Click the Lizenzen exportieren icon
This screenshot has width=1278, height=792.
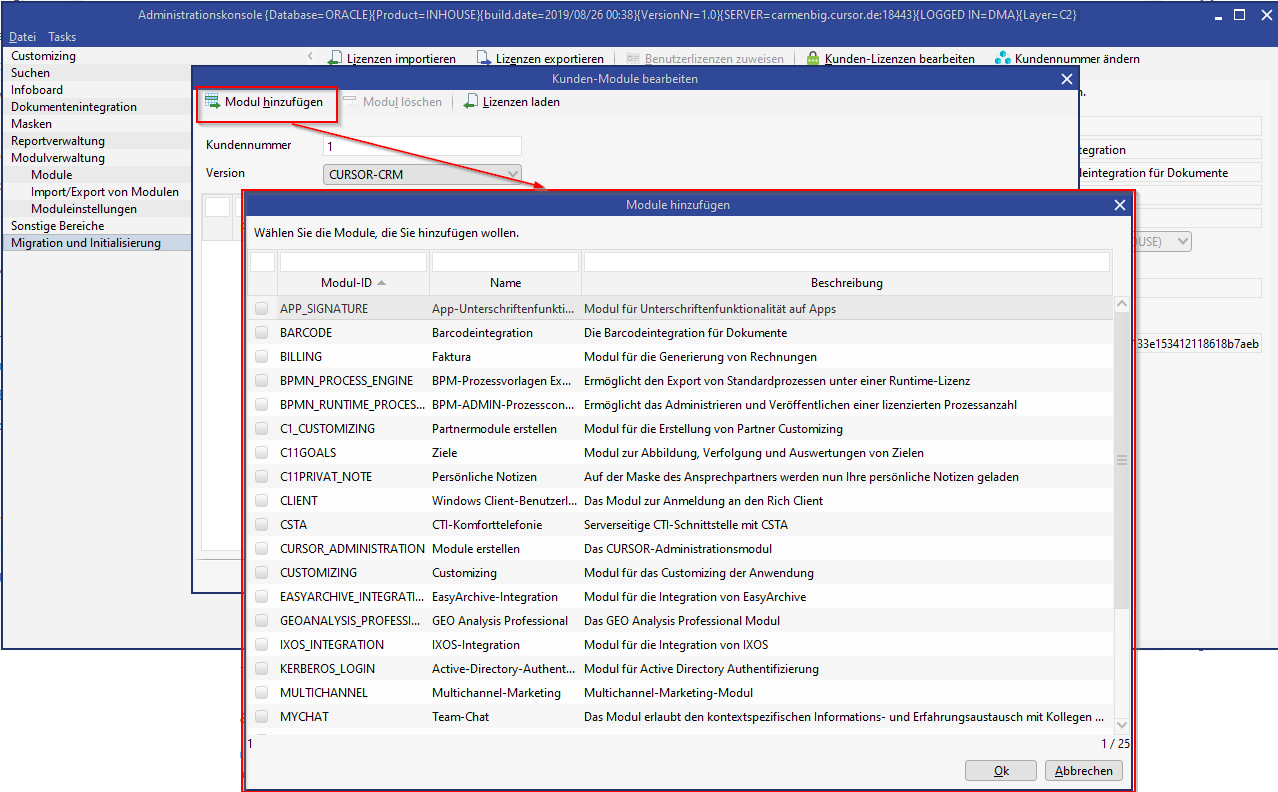(484, 59)
